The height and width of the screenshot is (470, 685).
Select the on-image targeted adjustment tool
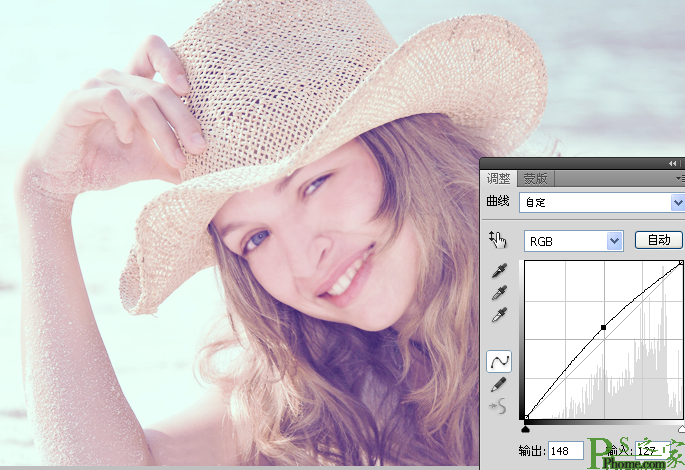[497, 239]
